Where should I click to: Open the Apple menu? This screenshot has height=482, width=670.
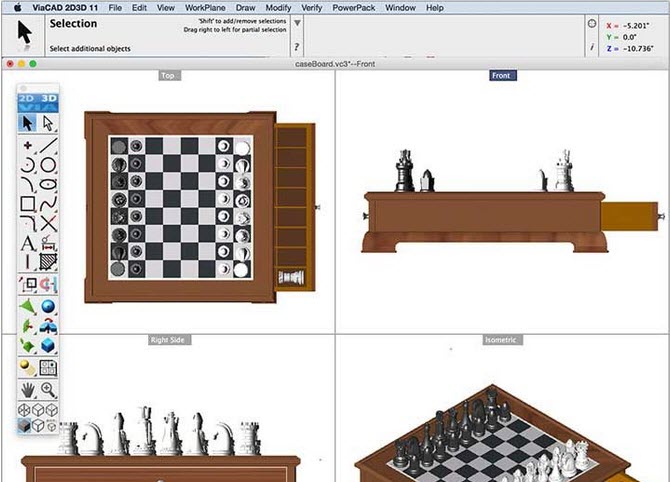[x=18, y=8]
